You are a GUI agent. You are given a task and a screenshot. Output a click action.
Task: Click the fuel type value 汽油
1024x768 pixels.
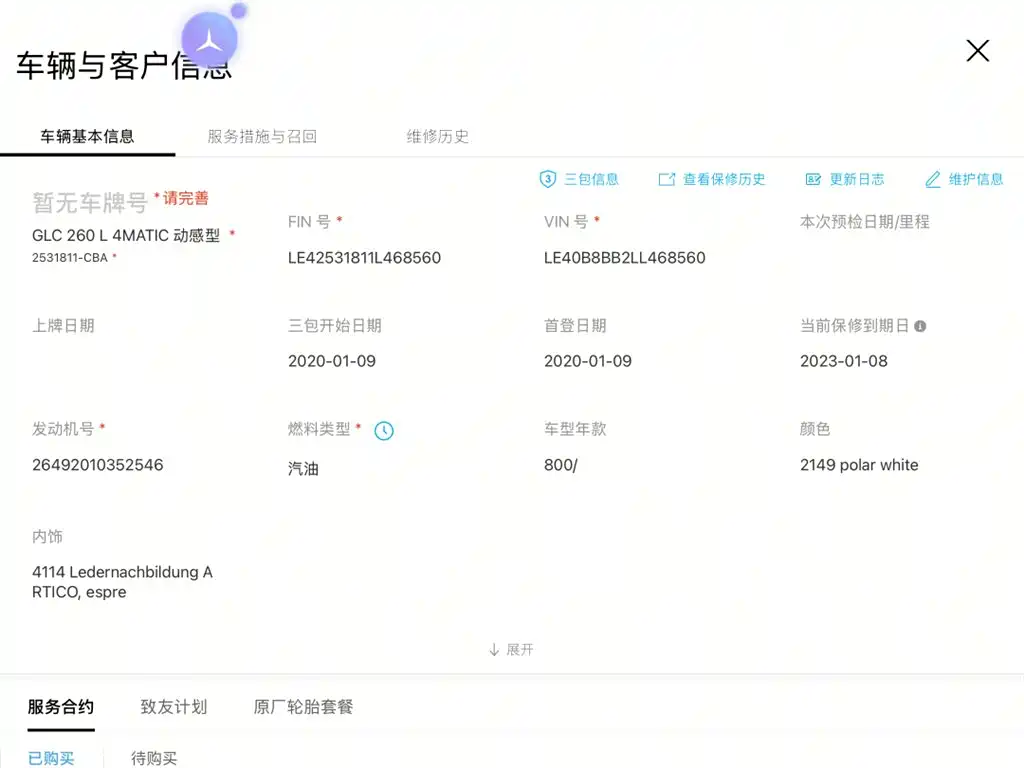tap(303, 469)
